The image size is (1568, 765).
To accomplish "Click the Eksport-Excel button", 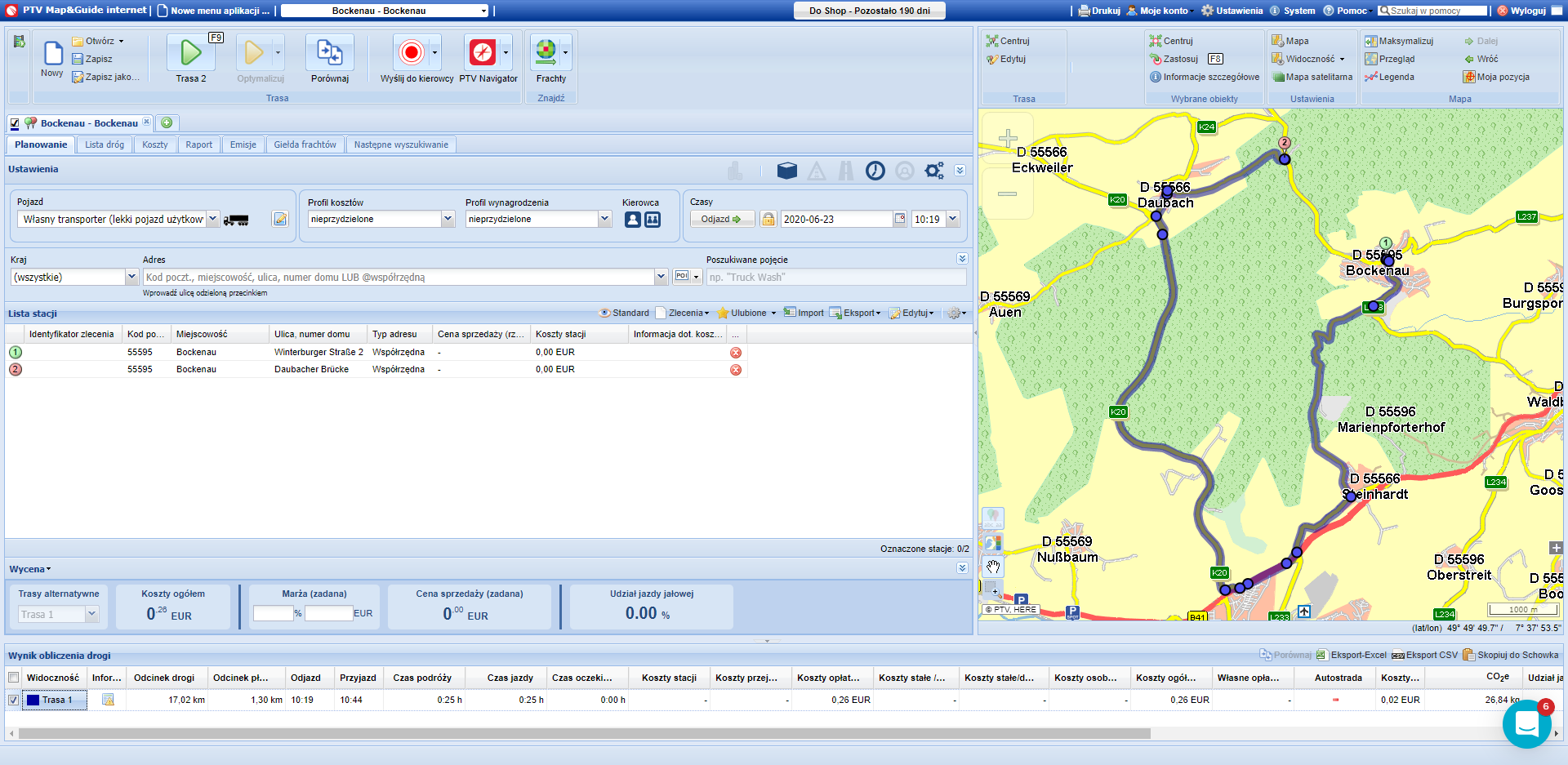I will click(1352, 655).
